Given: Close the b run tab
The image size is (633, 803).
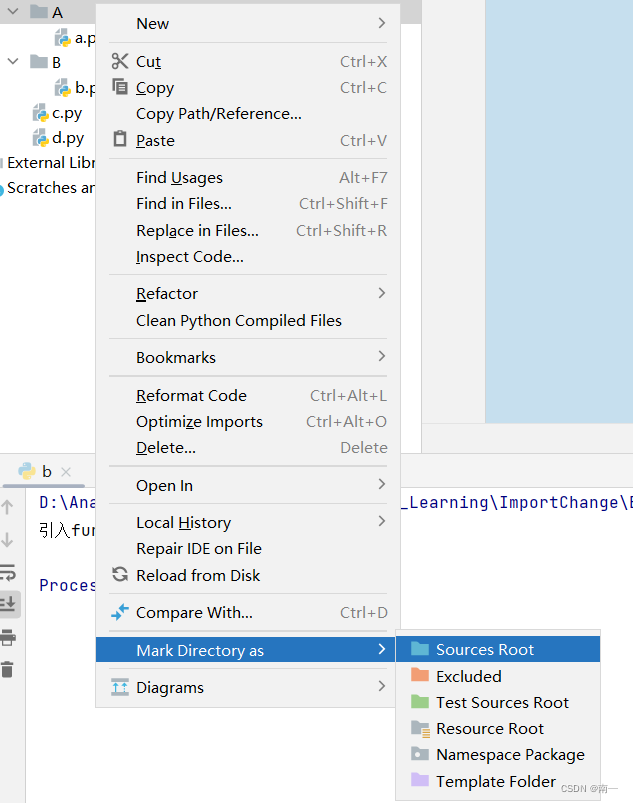Looking at the screenshot, I should tap(66, 472).
